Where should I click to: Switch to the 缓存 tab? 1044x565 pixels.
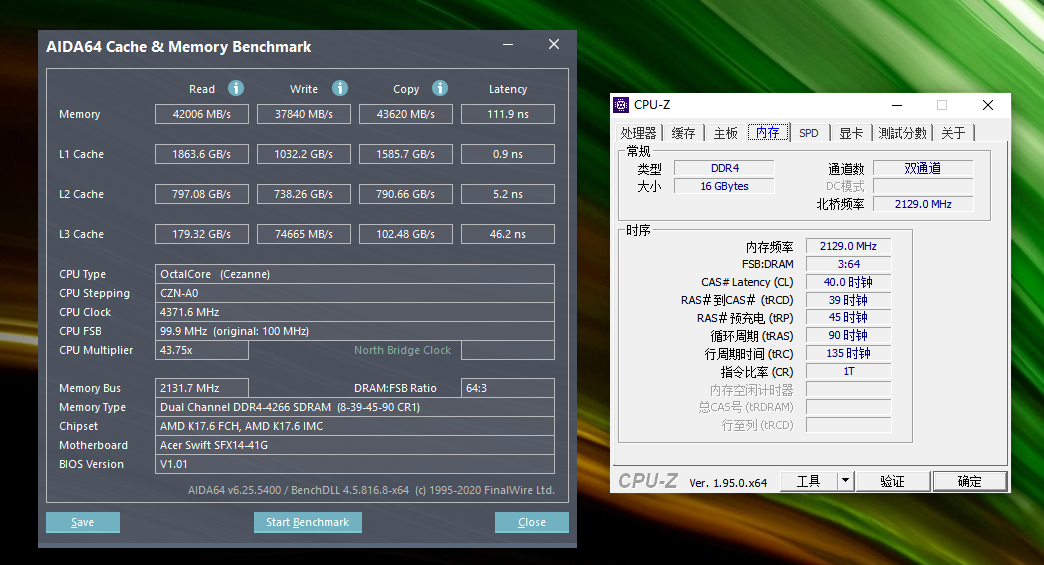coord(683,133)
